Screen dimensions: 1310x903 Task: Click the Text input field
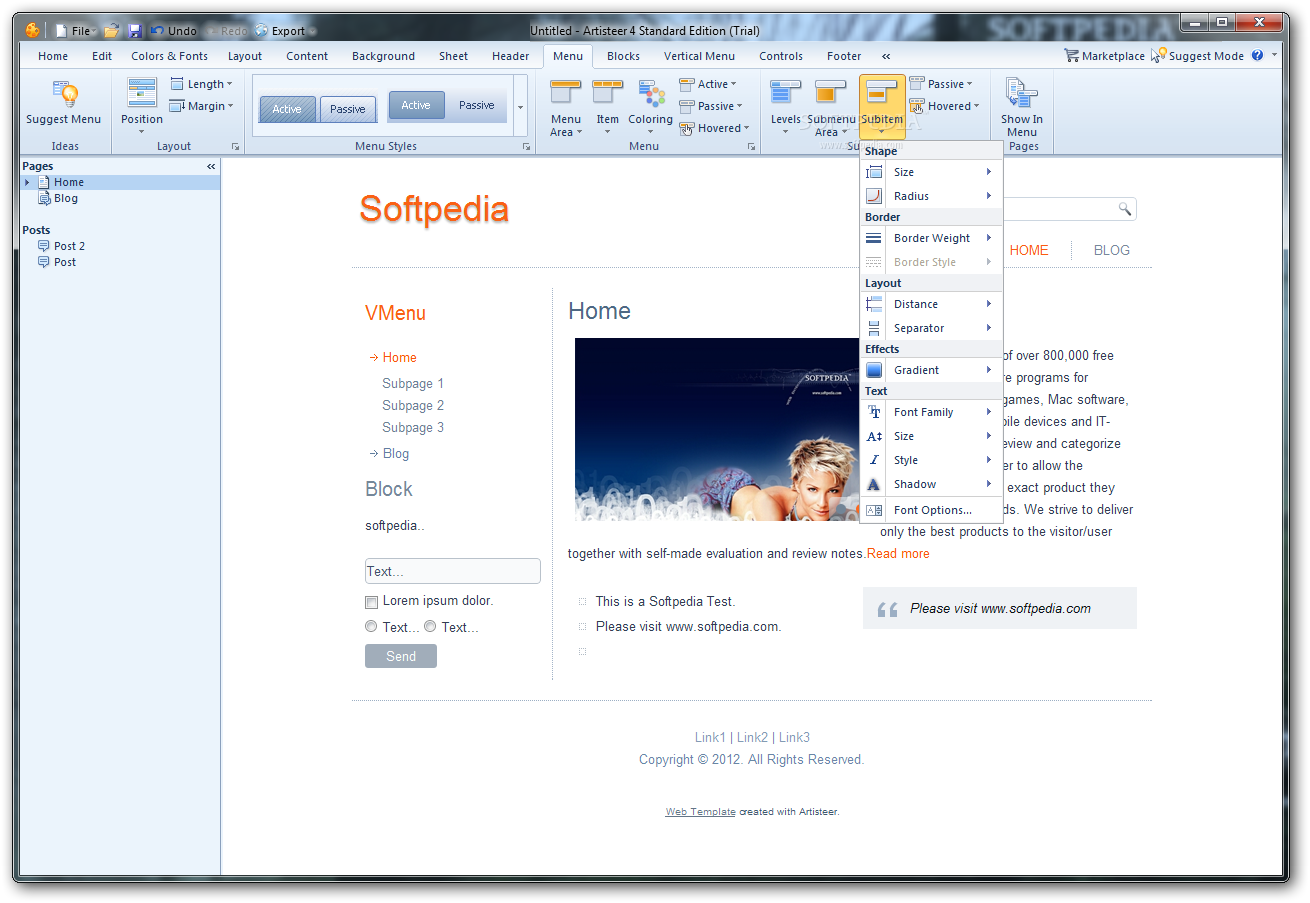(453, 571)
